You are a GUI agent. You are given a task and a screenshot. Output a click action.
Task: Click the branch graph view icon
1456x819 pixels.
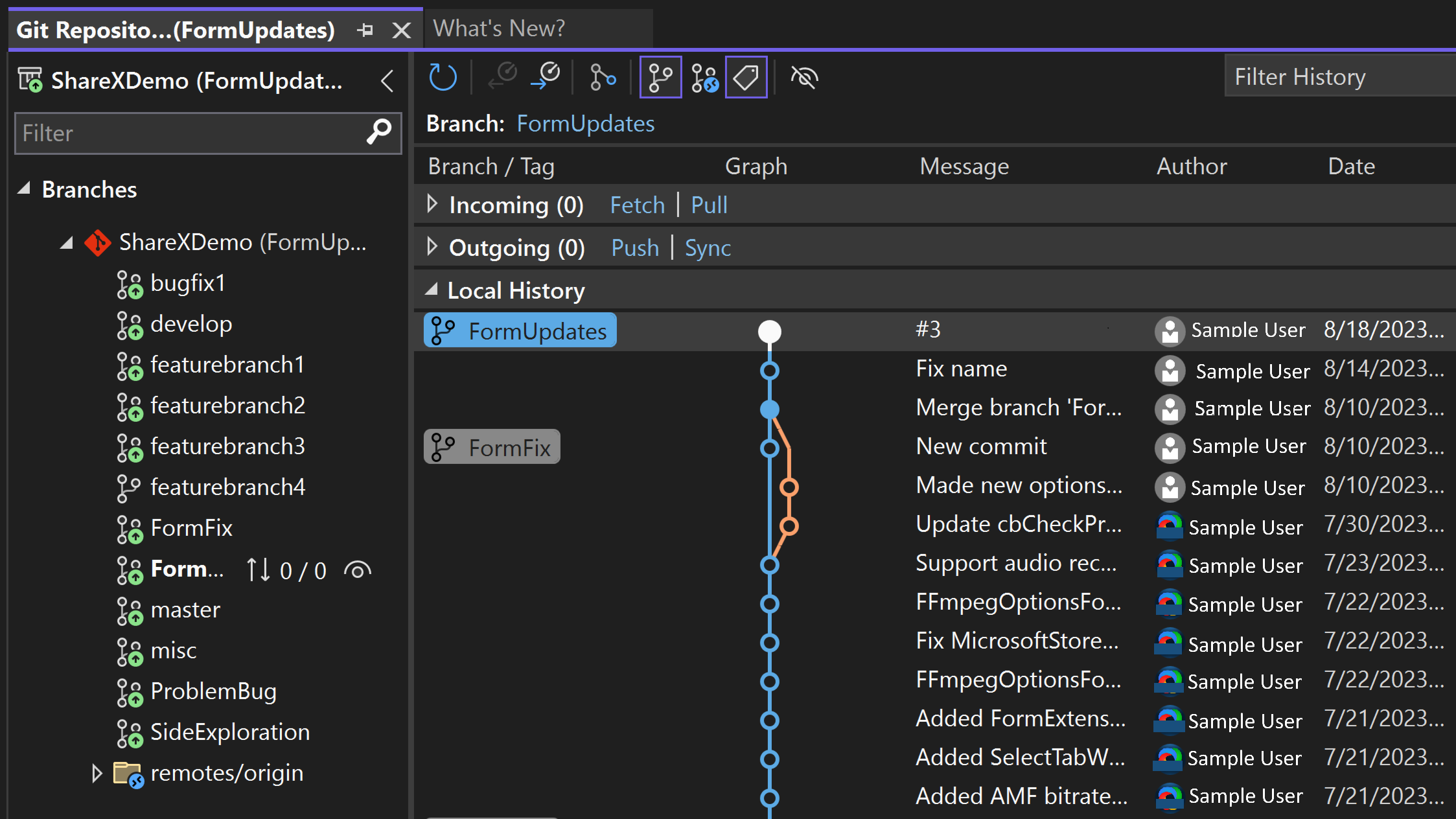tap(659, 77)
